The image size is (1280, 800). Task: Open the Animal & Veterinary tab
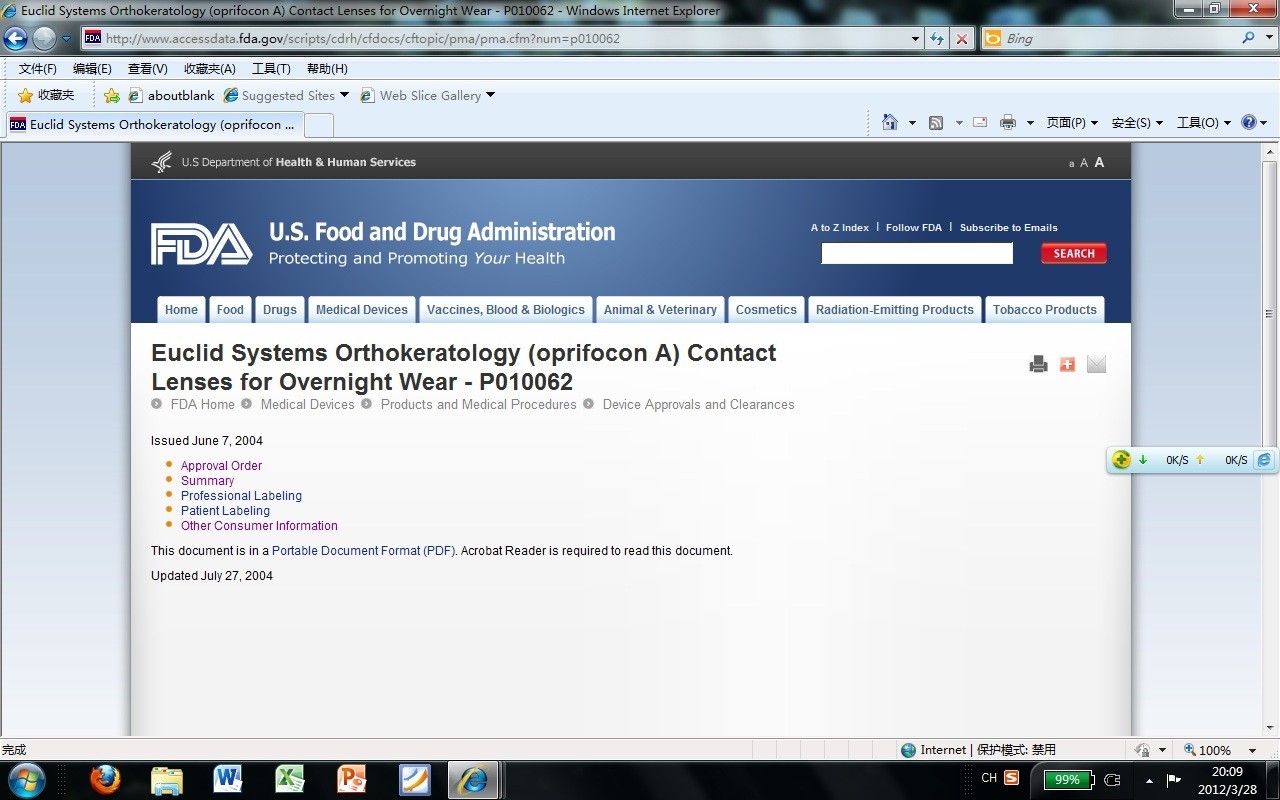coord(660,310)
